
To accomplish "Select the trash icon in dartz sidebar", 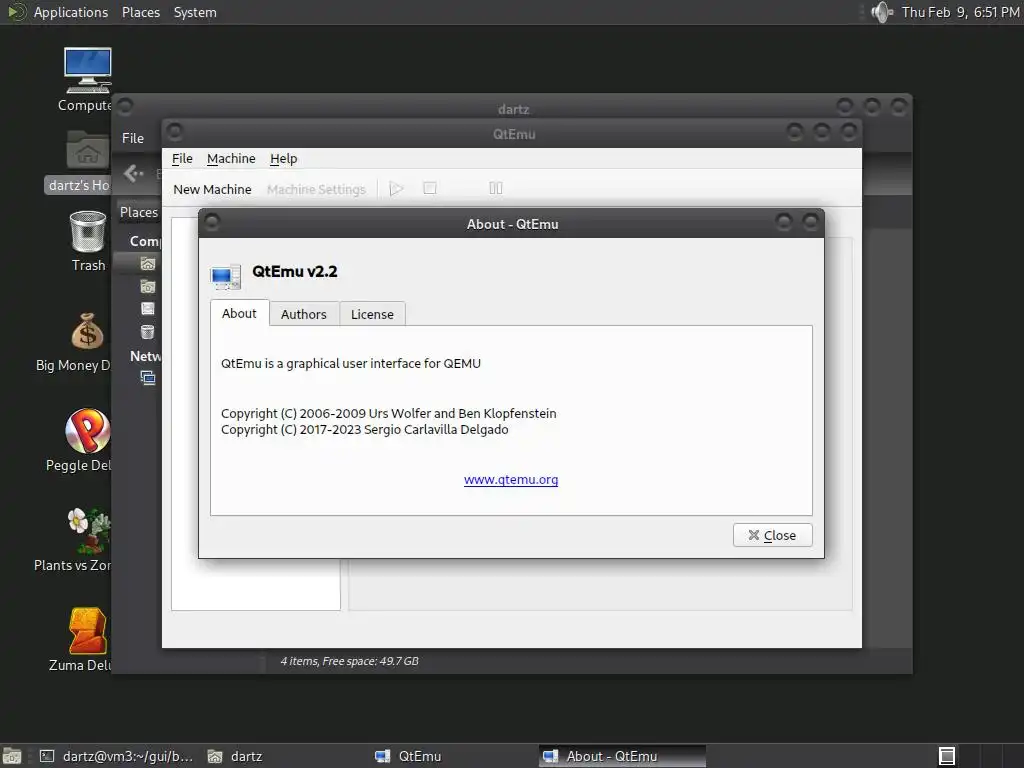I will click(148, 332).
